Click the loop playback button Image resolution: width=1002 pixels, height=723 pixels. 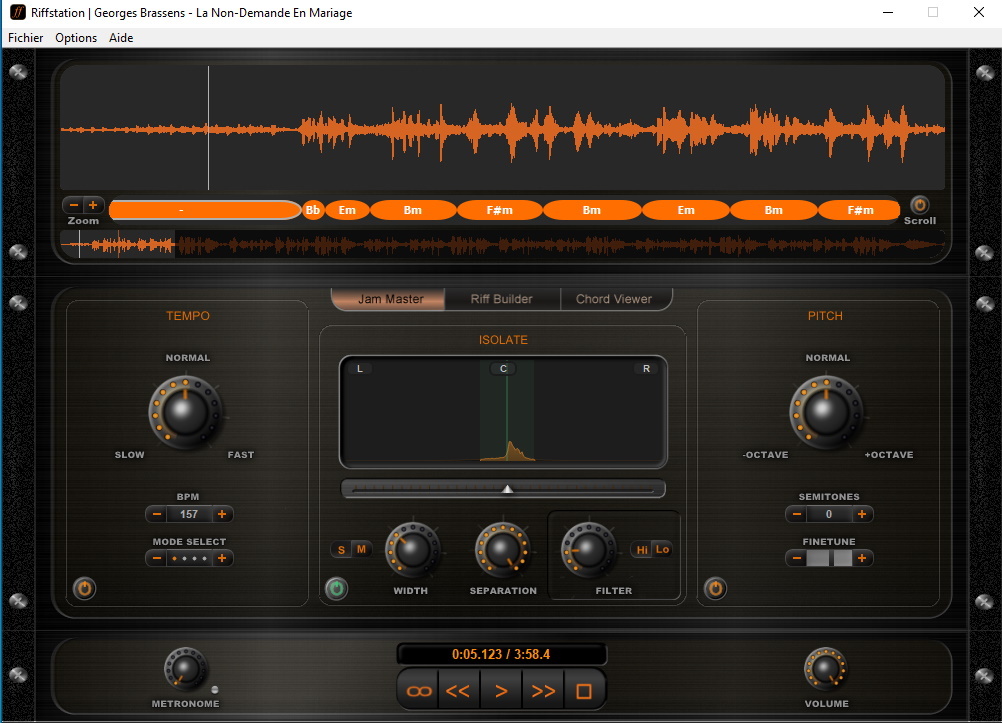coord(419,691)
